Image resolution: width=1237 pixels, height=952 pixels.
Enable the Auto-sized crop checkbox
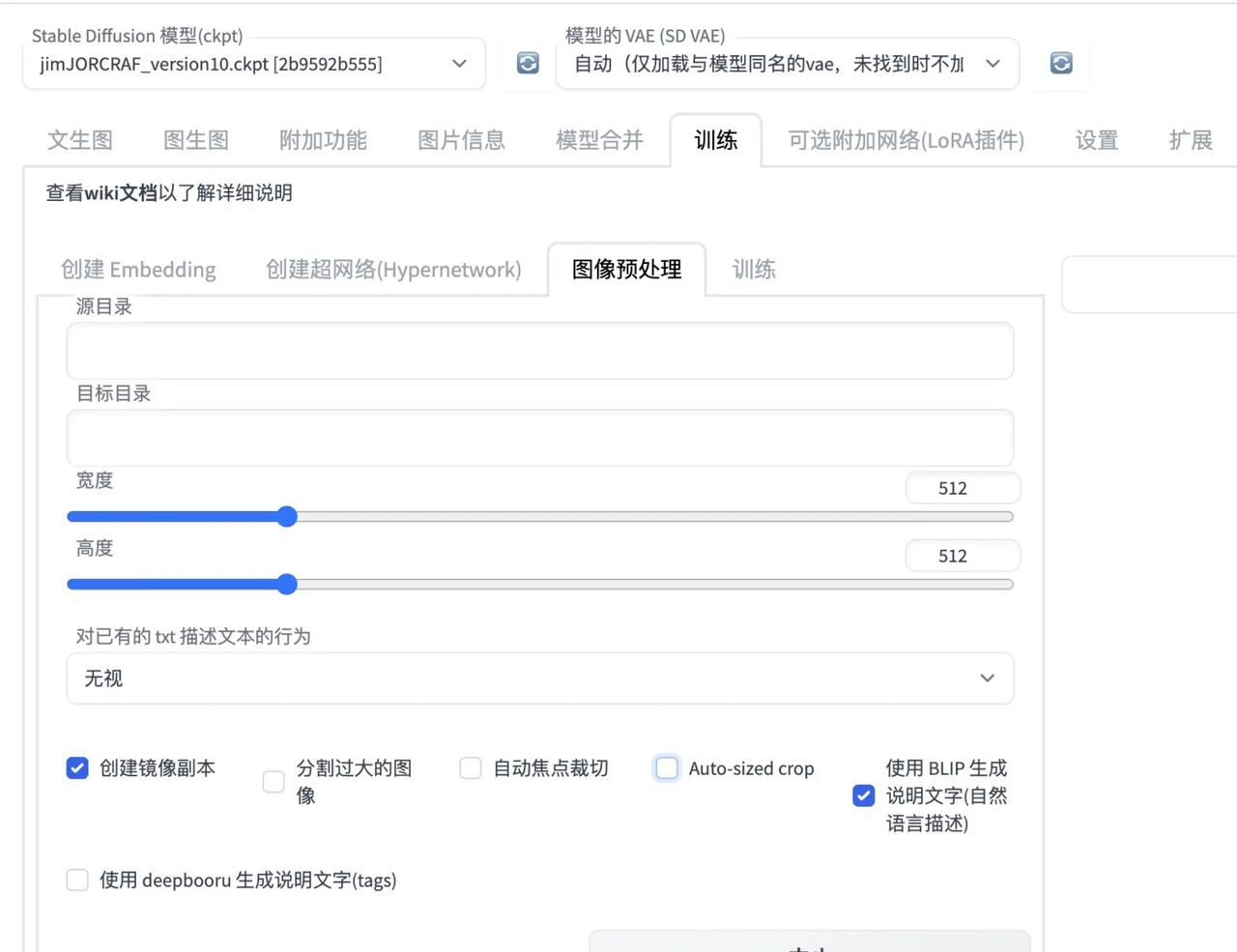(666, 767)
